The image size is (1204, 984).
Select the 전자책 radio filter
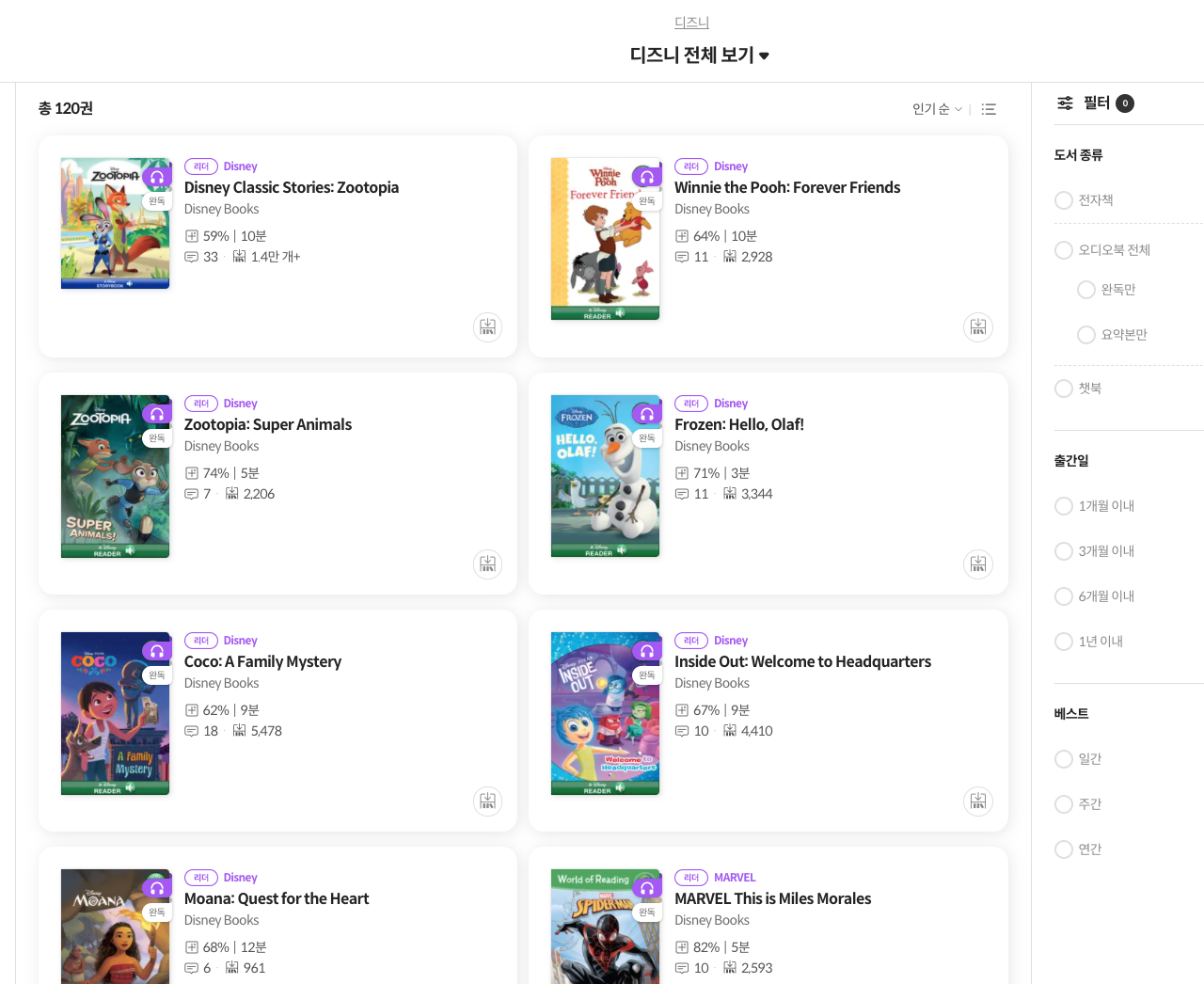coord(1064,200)
